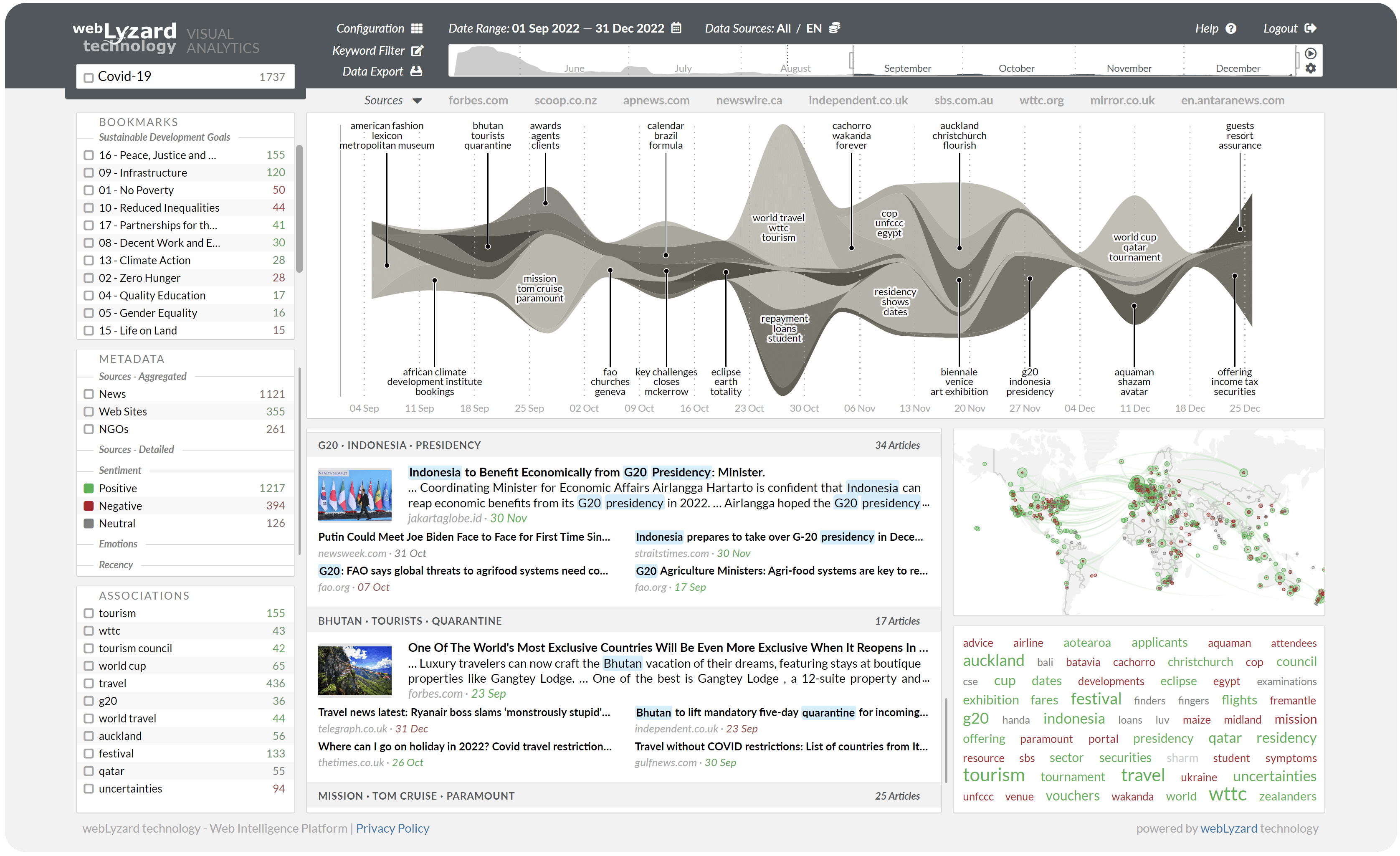1400x856 pixels.
Task: Open timeline settings gear icon
Action: pos(1310,68)
